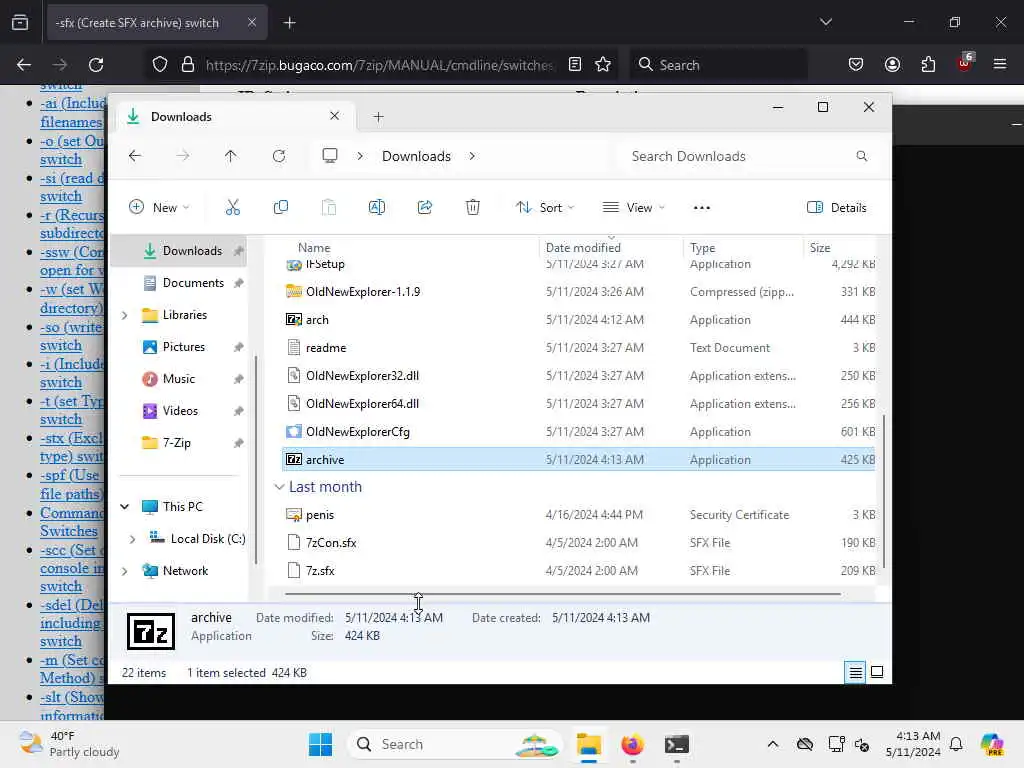Toggle Firefox reader view icon
The height and width of the screenshot is (768, 1024).
tap(575, 65)
